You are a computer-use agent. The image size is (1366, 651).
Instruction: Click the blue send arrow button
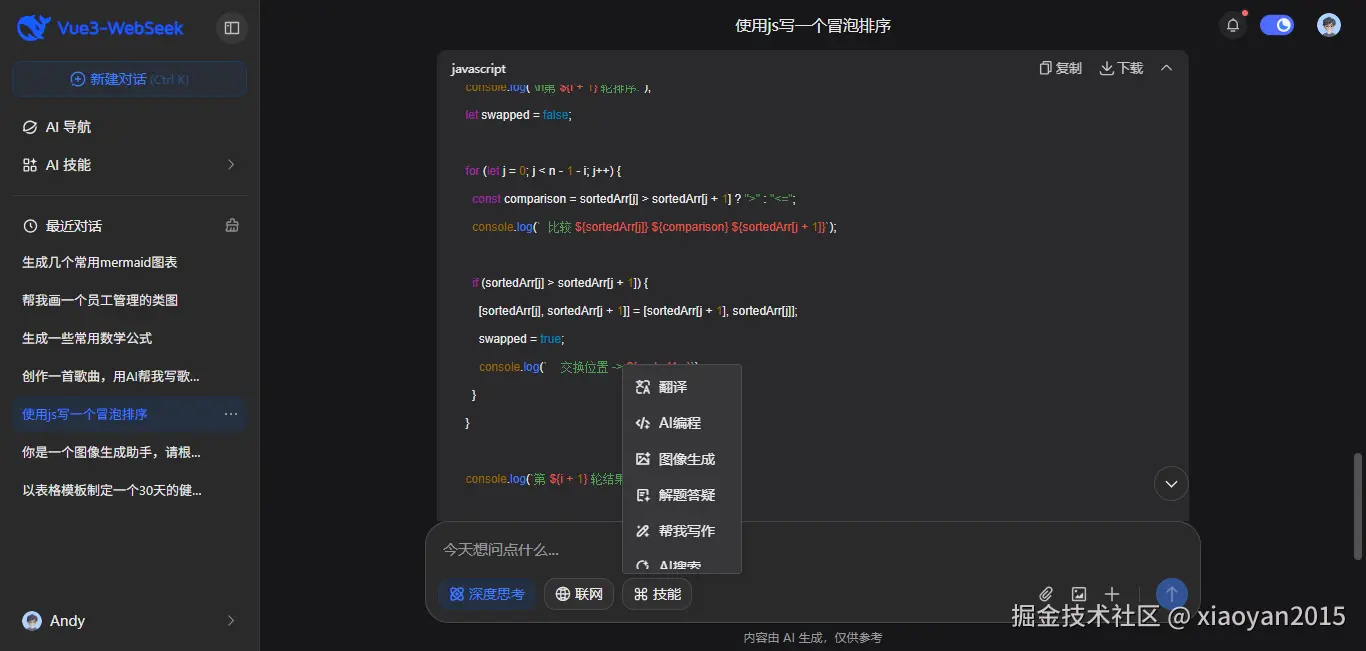point(1171,593)
